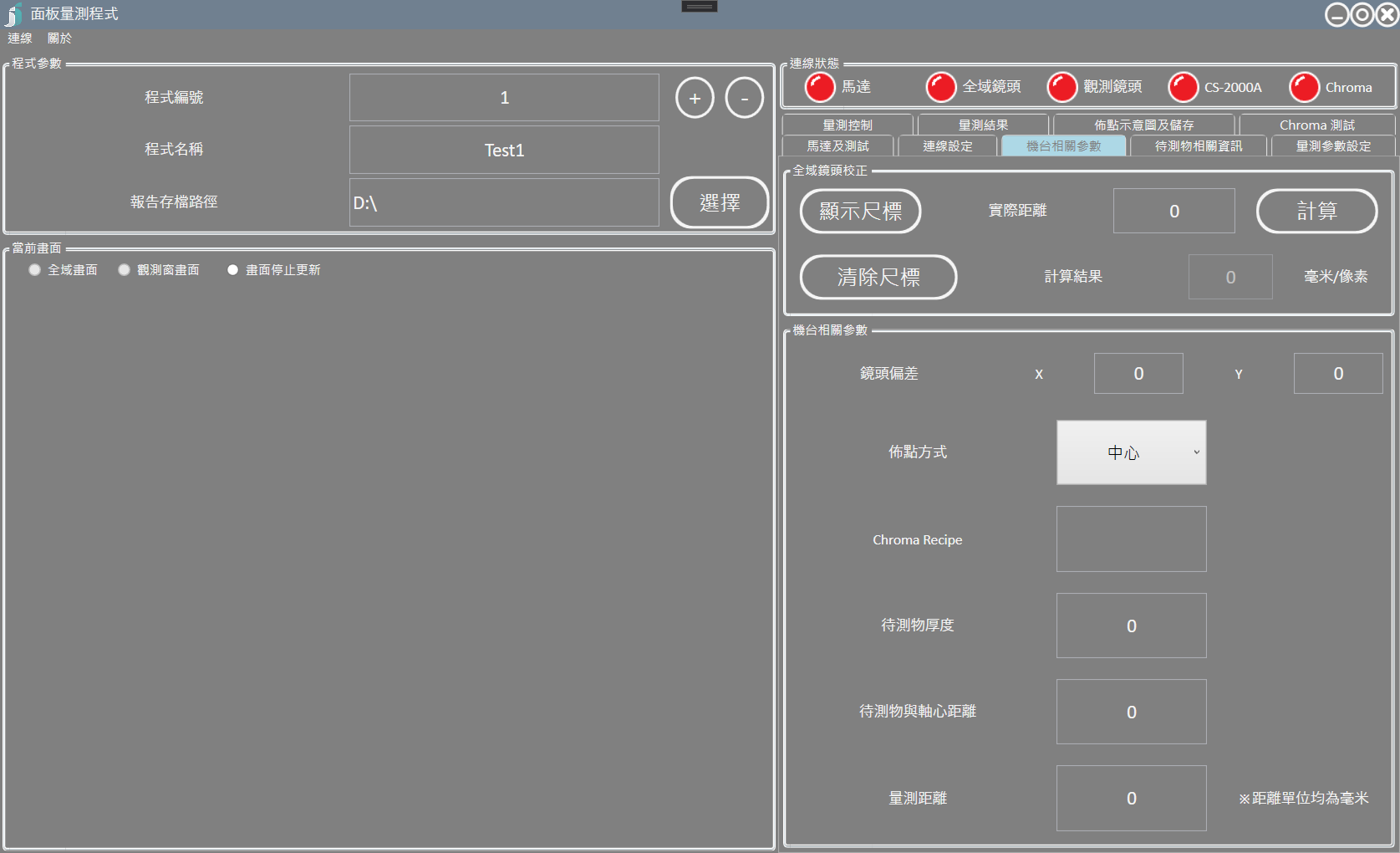Click the 觀測鏡頭 red status indicator

[x=1062, y=87]
